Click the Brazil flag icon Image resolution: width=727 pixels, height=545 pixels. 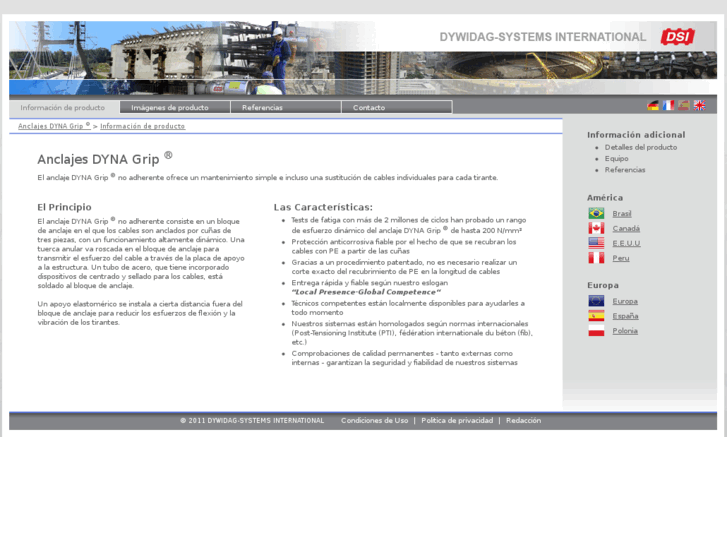(x=596, y=213)
